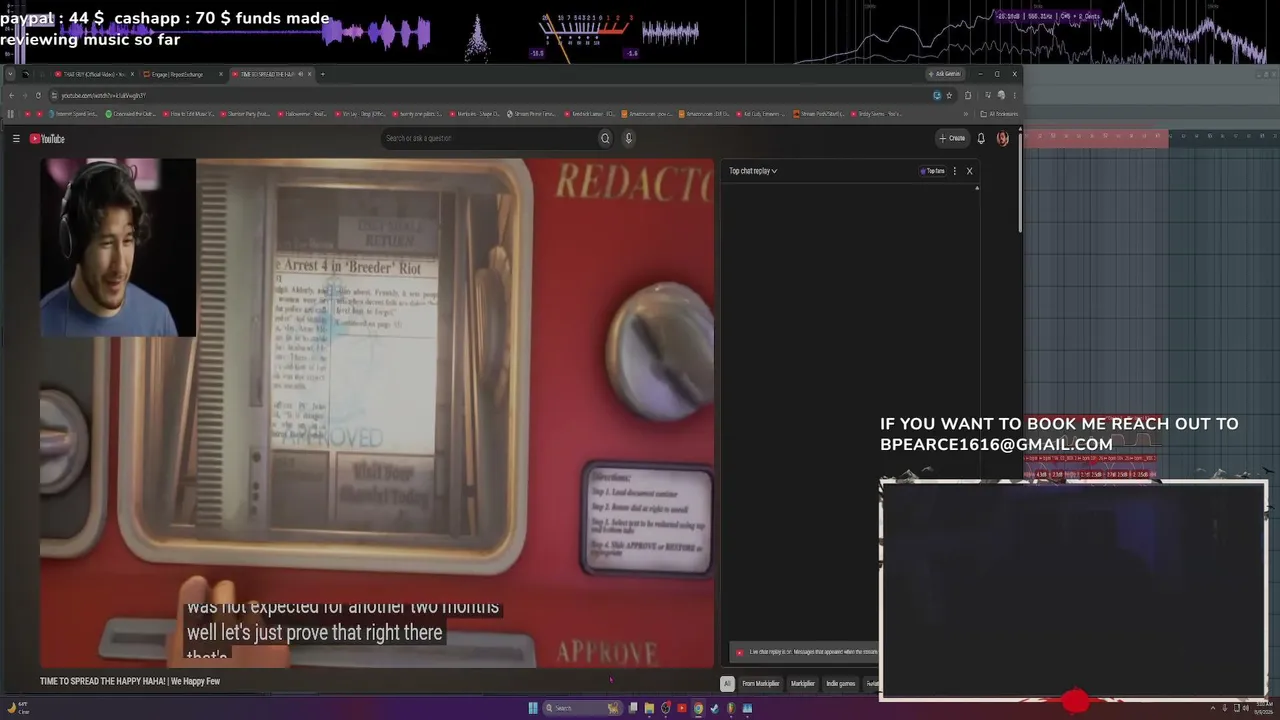Open File Explorer from the taskbar

(x=649, y=708)
